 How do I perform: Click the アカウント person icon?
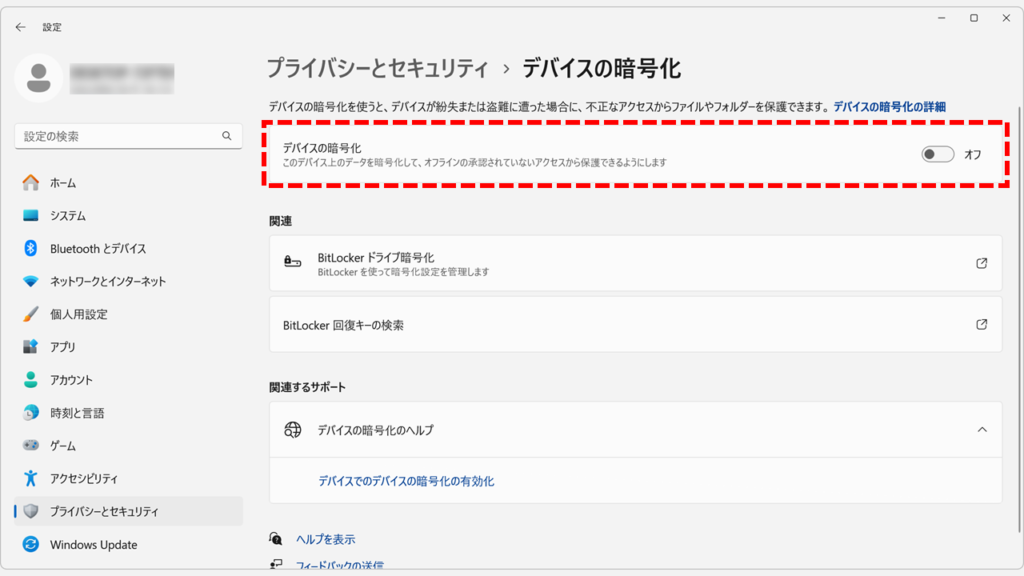click(x=31, y=379)
